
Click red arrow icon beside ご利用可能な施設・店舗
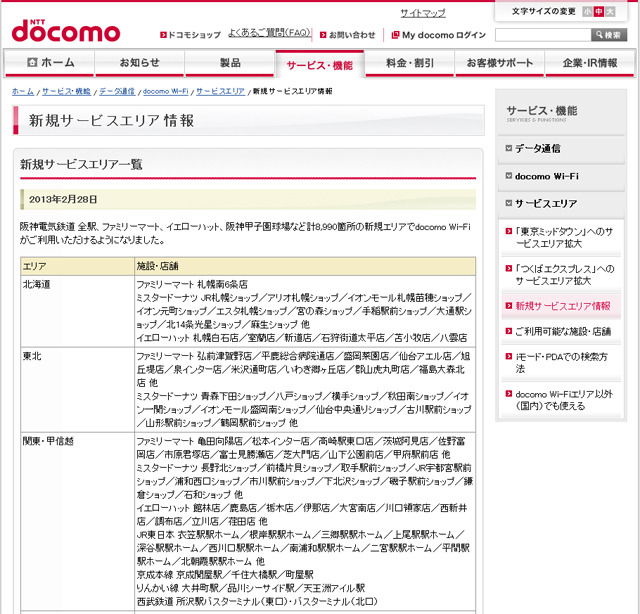coord(509,331)
